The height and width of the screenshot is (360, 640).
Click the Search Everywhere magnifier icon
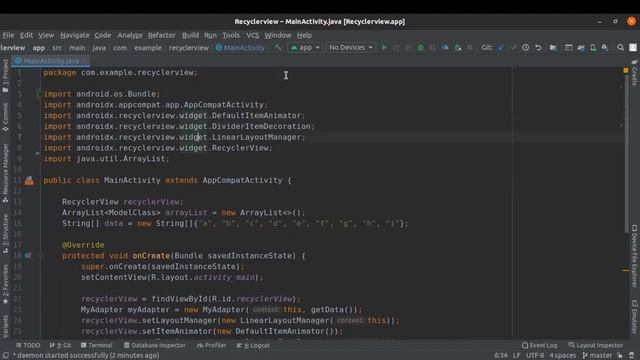(x=620, y=48)
